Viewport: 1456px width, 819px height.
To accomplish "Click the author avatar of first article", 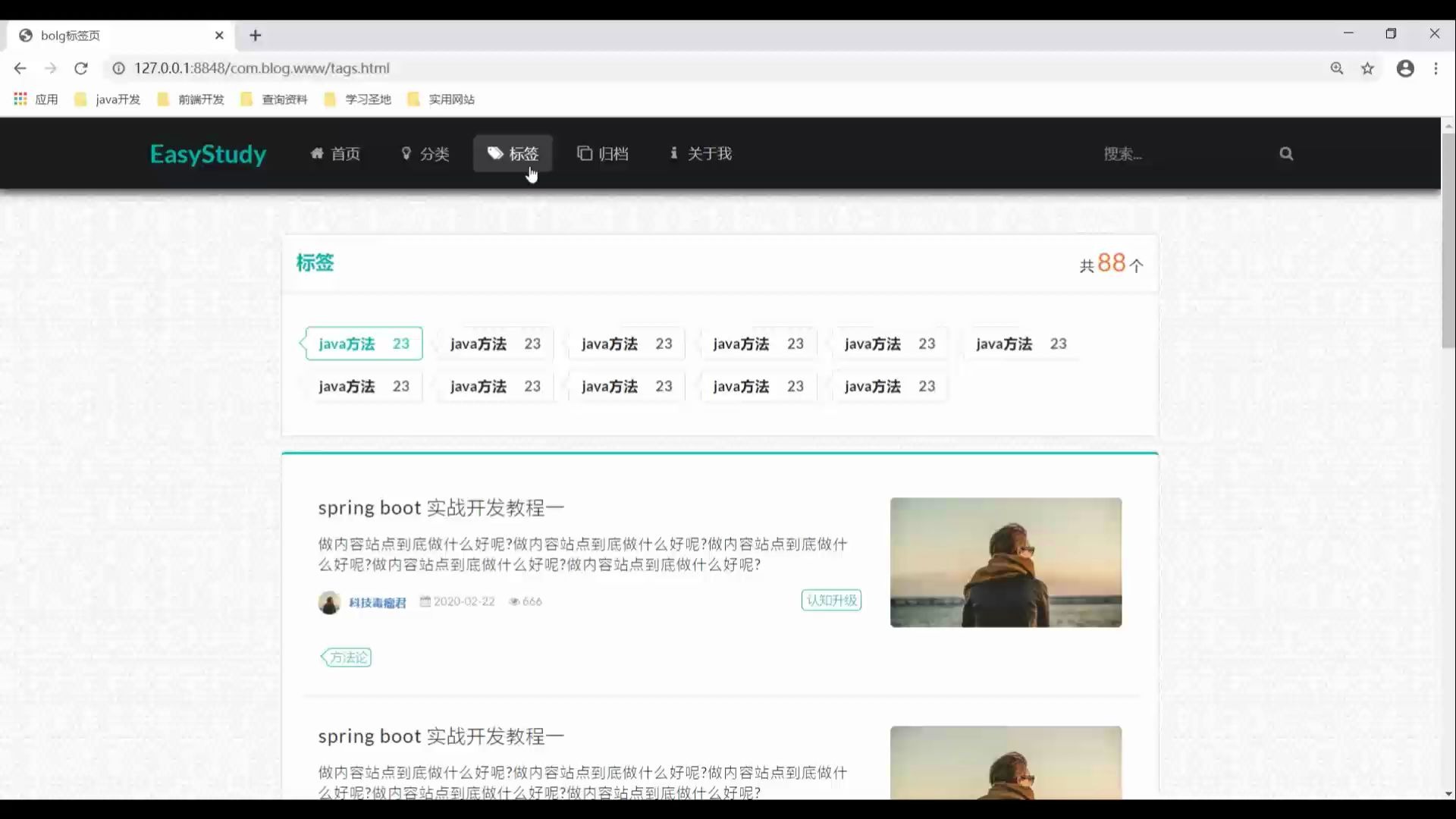I will pos(329,602).
